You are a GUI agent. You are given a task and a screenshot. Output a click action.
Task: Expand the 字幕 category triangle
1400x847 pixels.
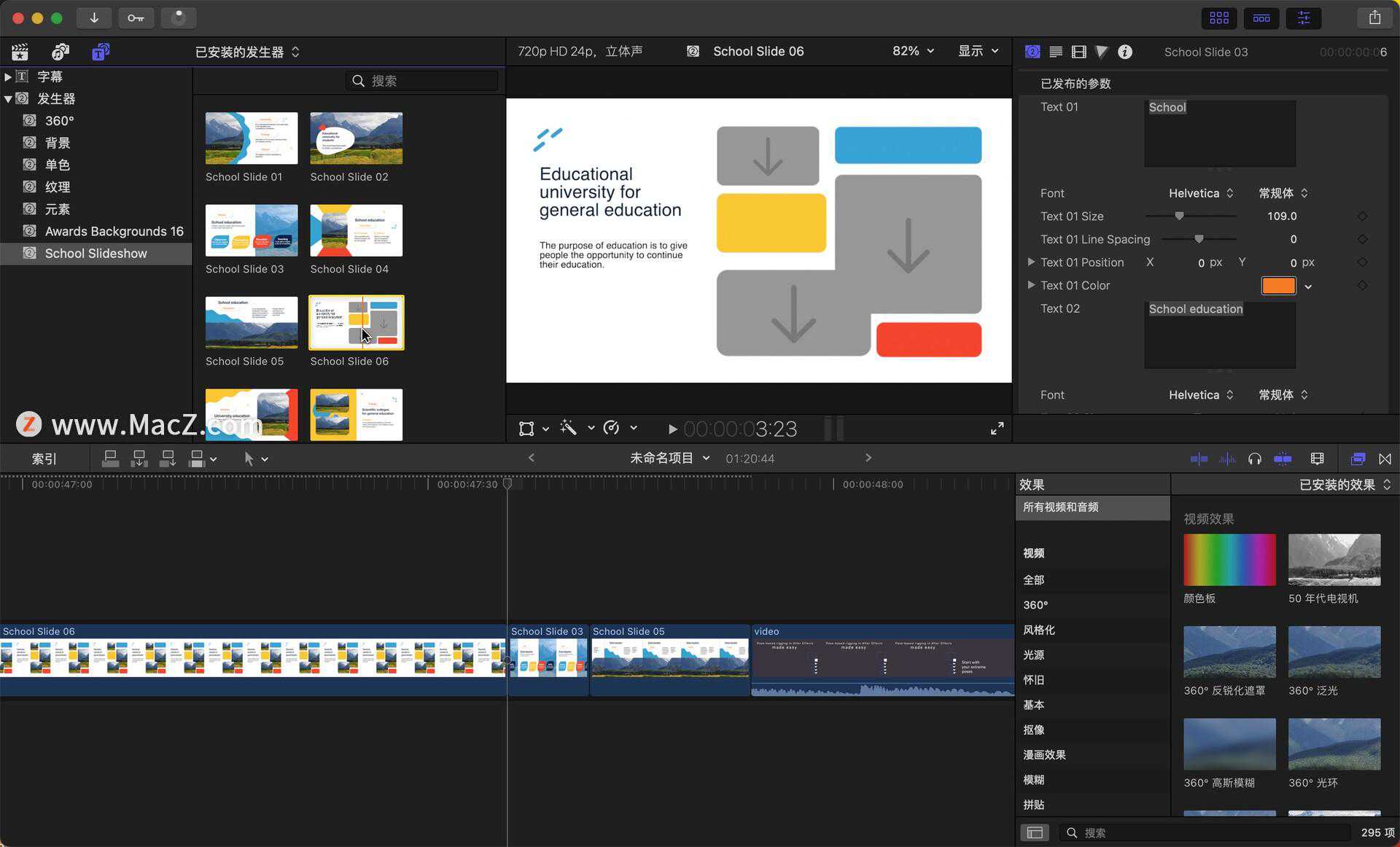(x=7, y=77)
